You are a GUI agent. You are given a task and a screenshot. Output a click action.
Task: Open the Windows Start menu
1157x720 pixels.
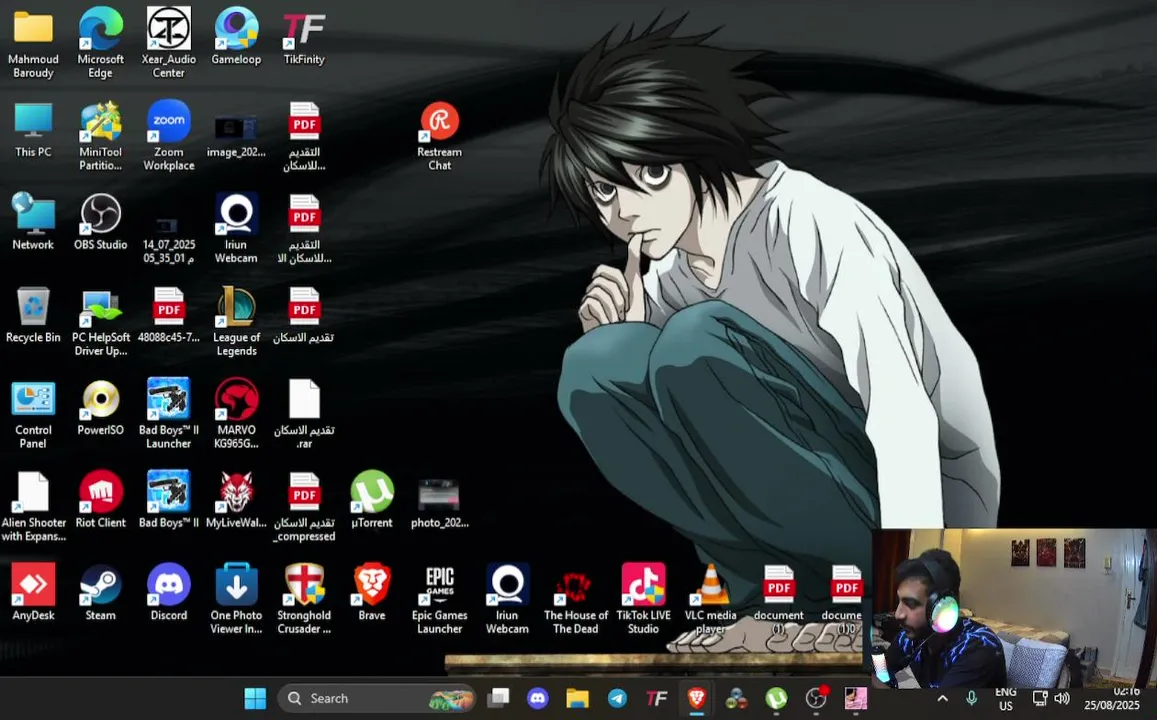pos(255,698)
